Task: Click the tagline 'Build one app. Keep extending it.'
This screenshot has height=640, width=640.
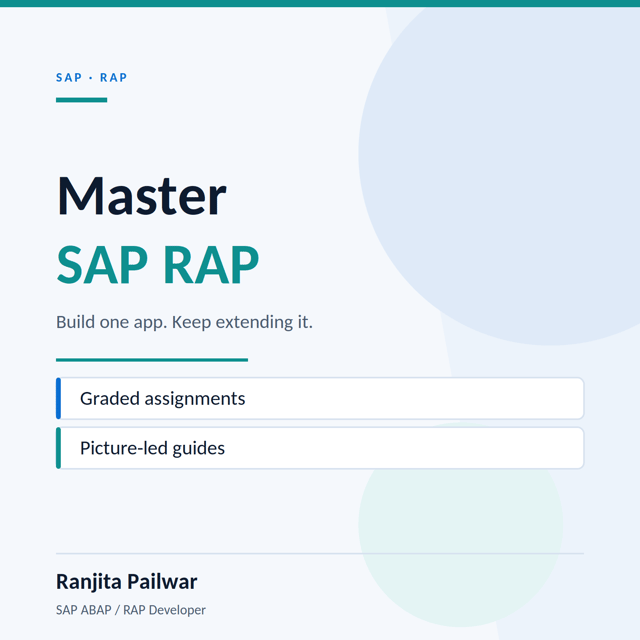Action: (x=184, y=322)
